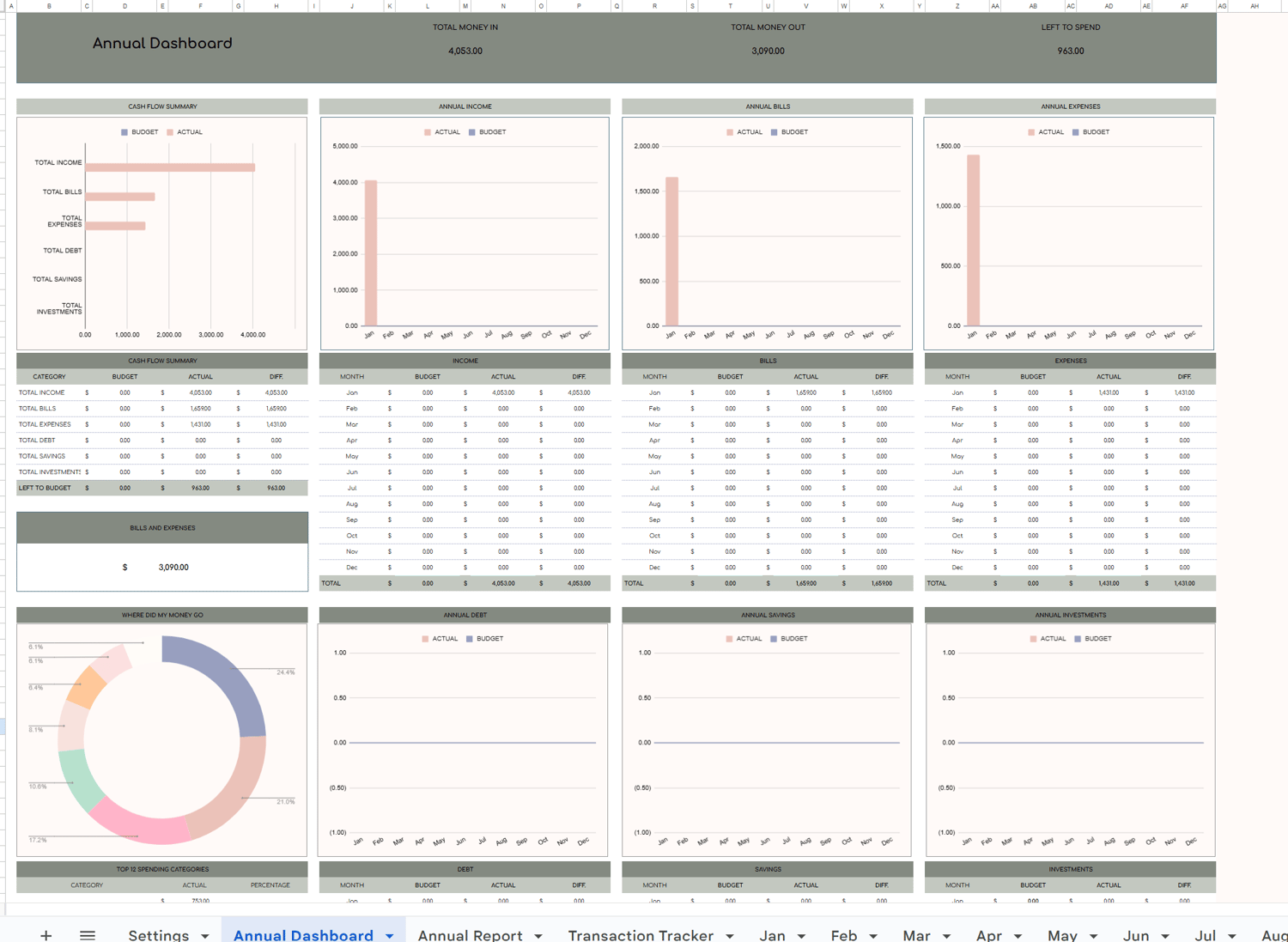Open the all sheets list icon
This screenshot has height=942, width=1288.
[88, 934]
